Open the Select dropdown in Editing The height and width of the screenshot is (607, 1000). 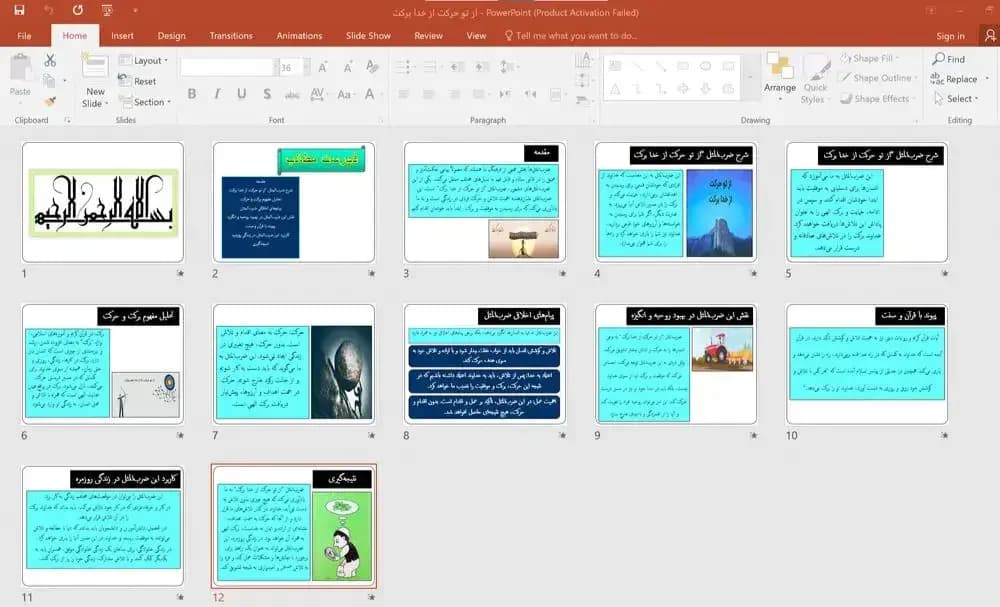click(x=955, y=98)
